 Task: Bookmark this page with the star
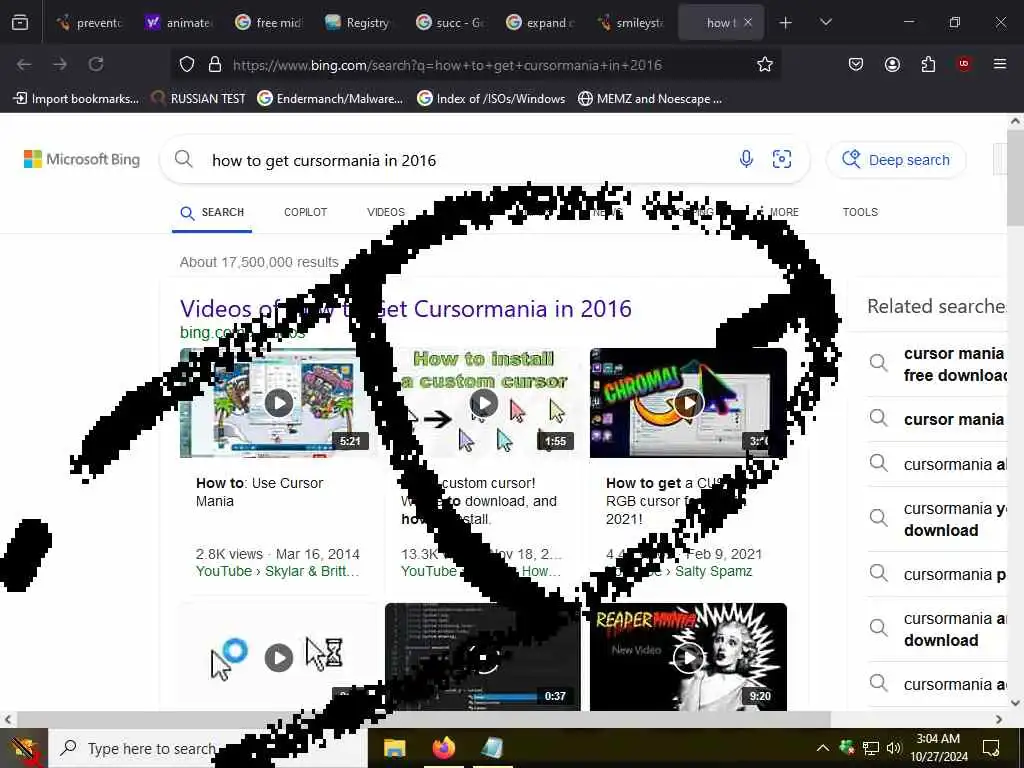click(765, 65)
